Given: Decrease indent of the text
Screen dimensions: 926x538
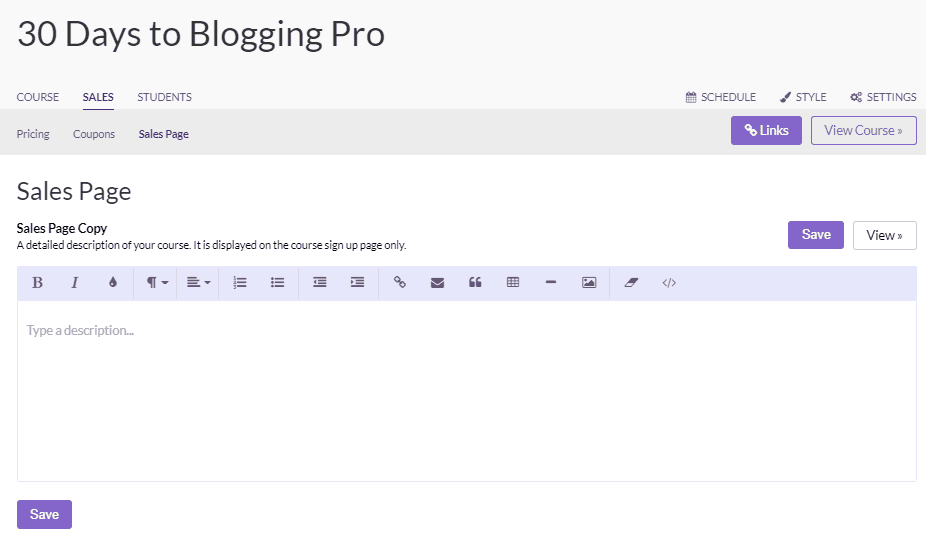Looking at the screenshot, I should pos(320,283).
